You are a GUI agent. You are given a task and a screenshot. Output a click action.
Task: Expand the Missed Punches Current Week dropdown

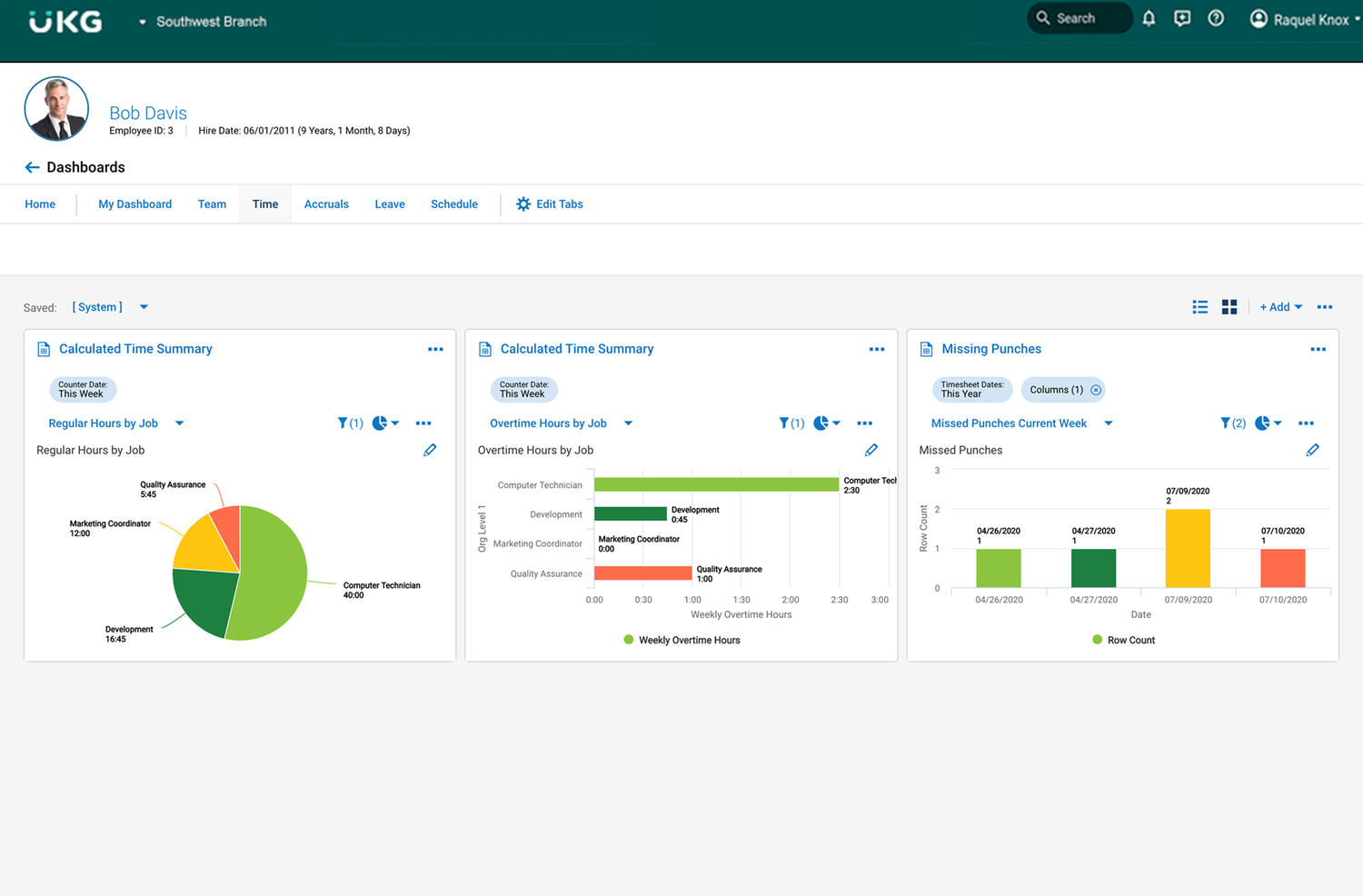coord(1109,423)
